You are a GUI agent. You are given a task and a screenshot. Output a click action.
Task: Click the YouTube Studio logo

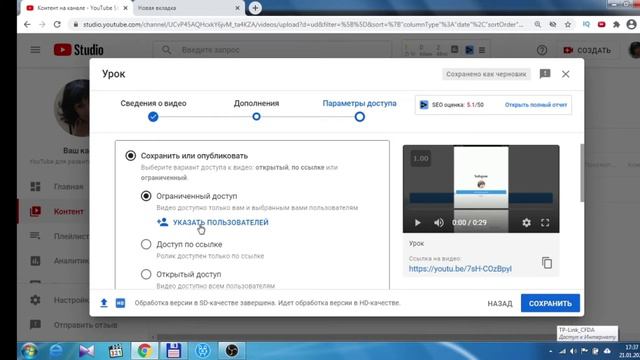[78, 50]
